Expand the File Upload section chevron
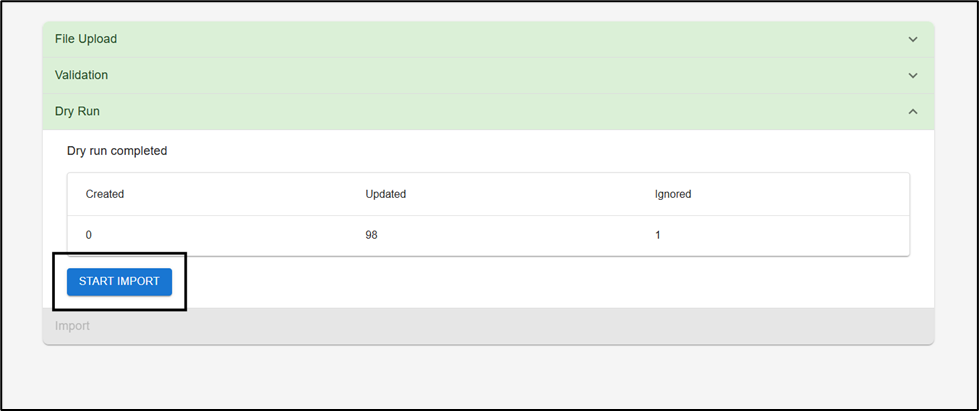 coord(912,39)
